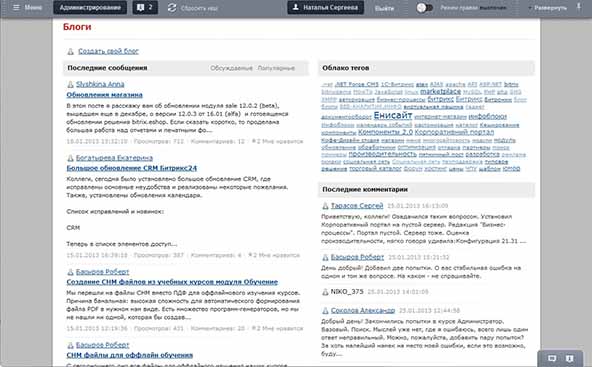Image resolution: width=592 pixels, height=367 pixels.
Task: Select the Корпоративный портал tag
Action: click(454, 132)
